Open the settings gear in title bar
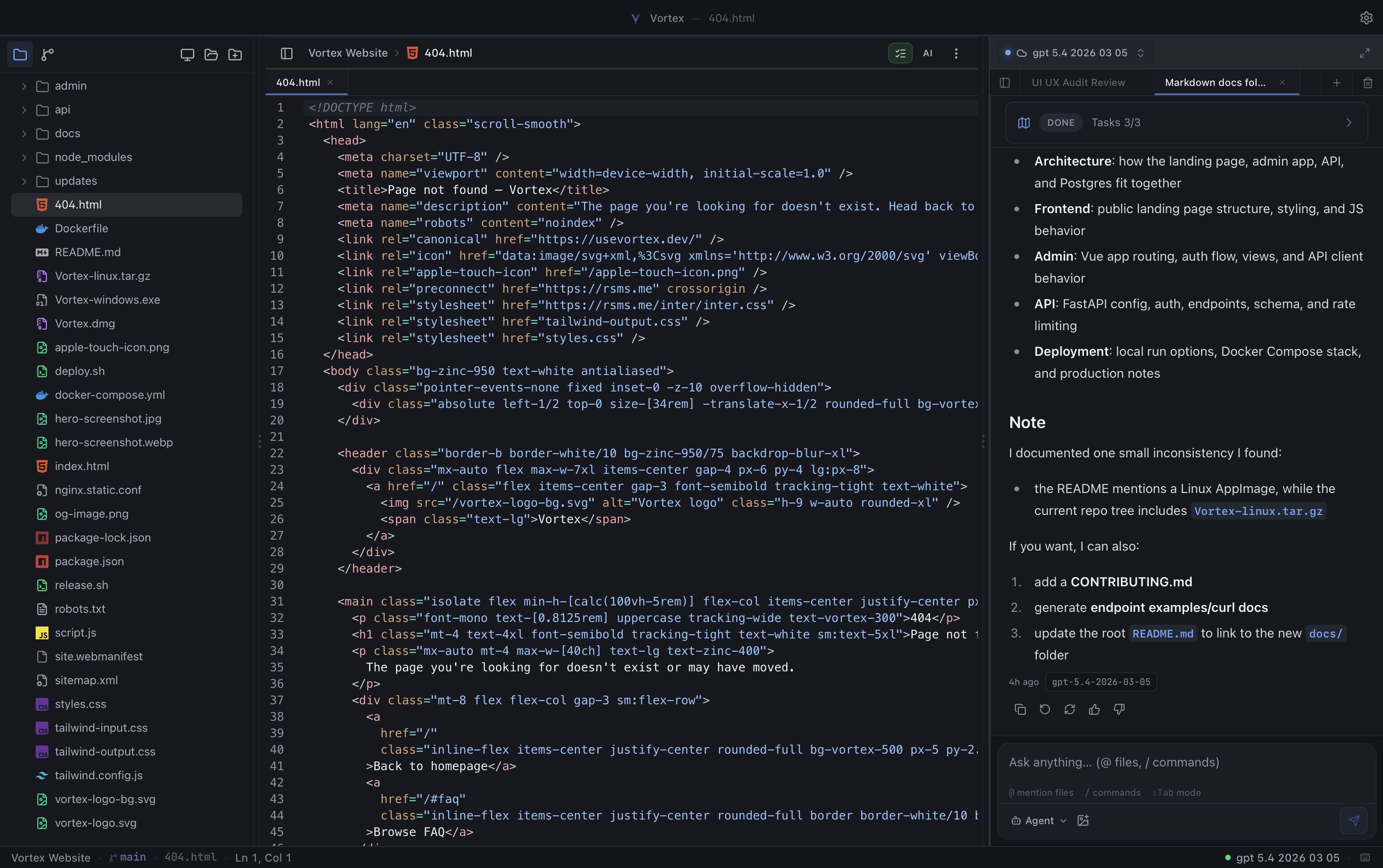Viewport: 1383px width, 868px height. pos(1366,18)
